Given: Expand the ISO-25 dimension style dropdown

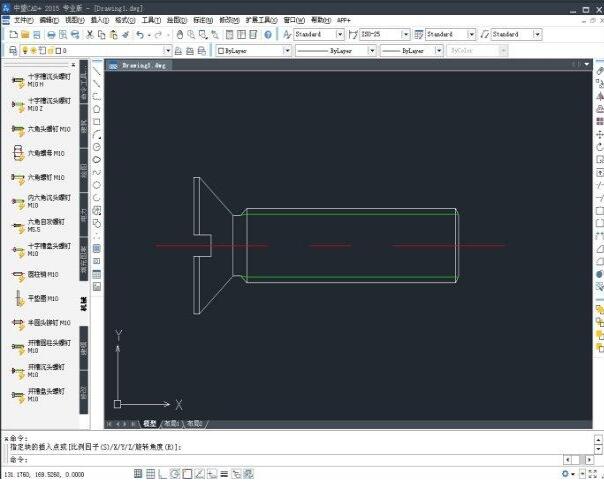Looking at the screenshot, I should 405,35.
